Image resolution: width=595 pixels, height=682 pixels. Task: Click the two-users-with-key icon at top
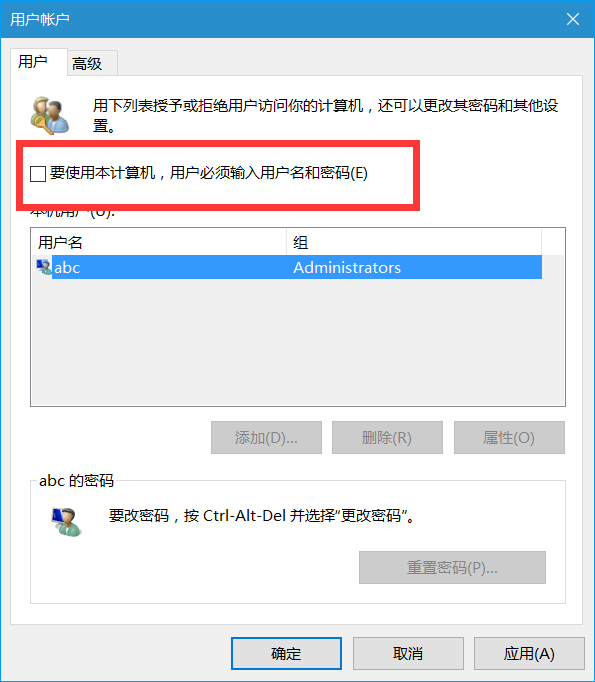tap(49, 115)
